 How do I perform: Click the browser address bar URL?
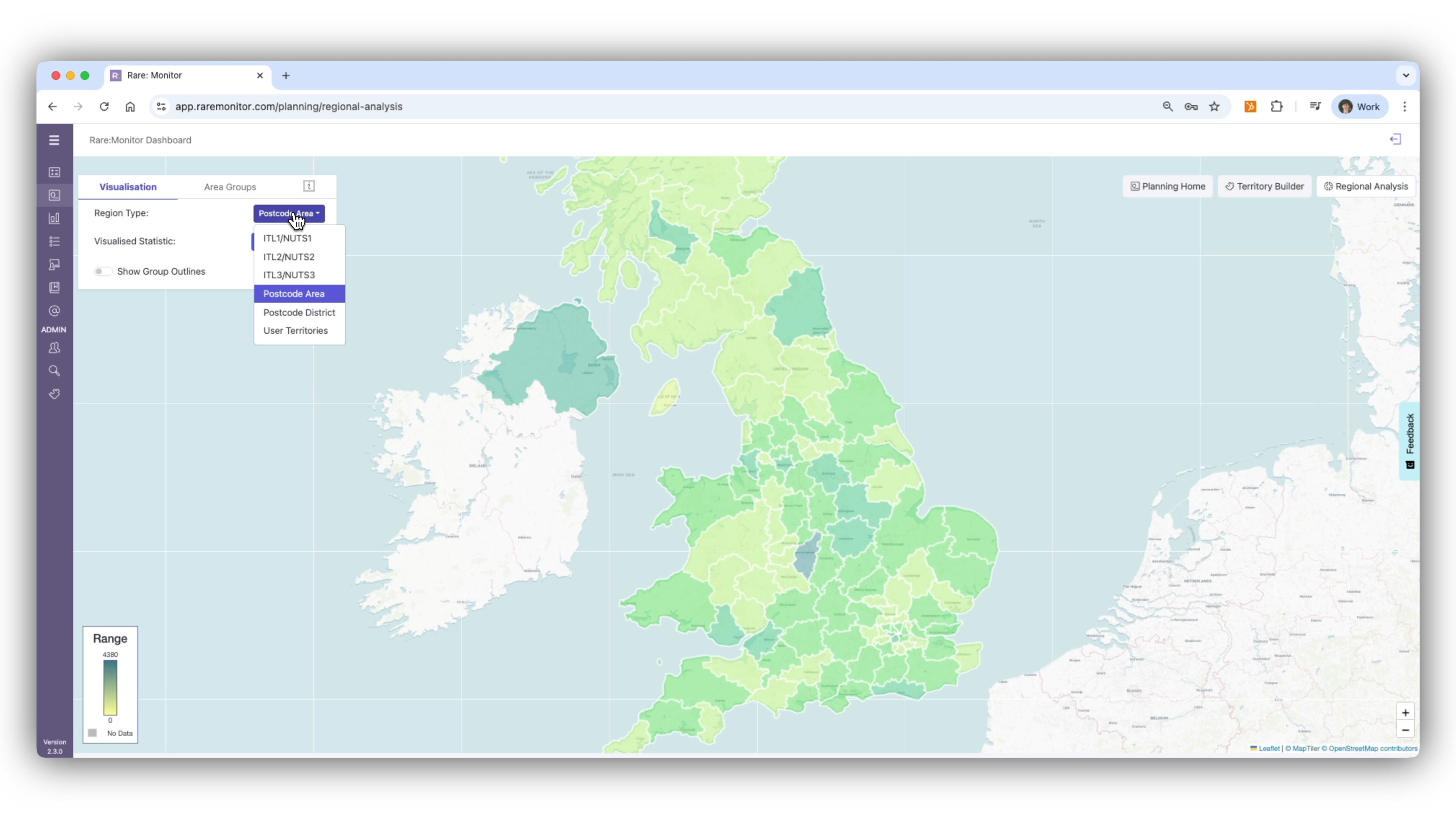tap(289, 106)
